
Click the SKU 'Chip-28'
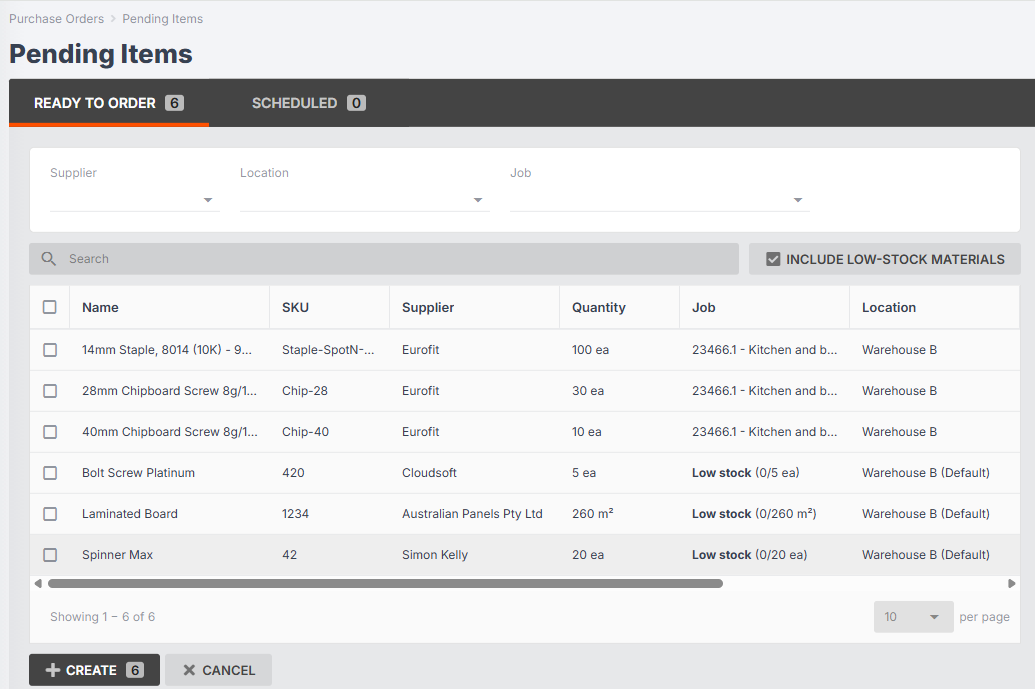(x=305, y=391)
